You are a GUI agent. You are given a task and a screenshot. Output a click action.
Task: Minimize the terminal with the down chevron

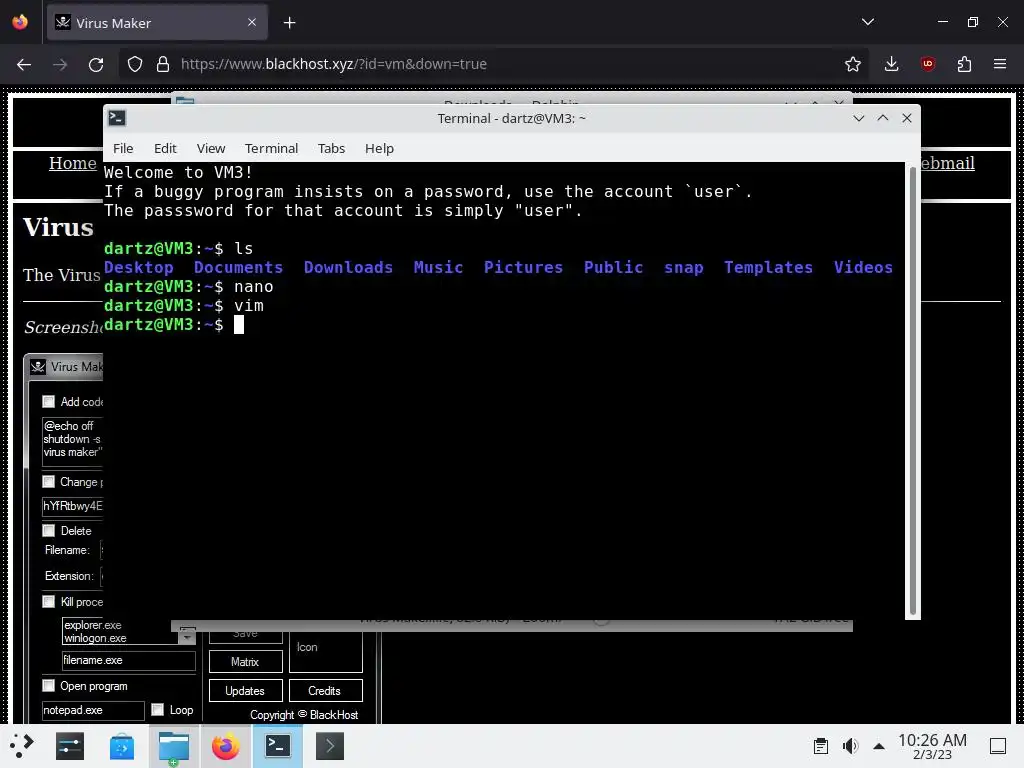pyautogui.click(x=859, y=118)
